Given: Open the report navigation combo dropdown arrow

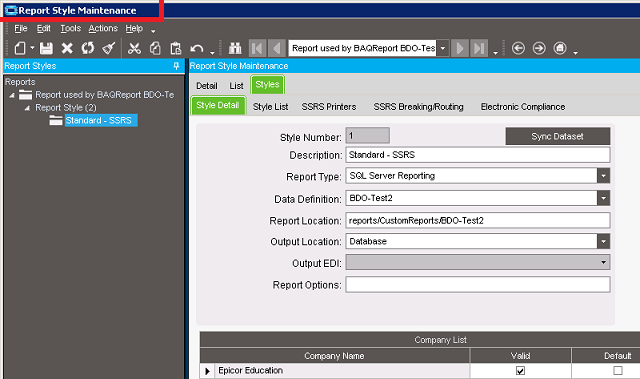Looking at the screenshot, I should 442,48.
